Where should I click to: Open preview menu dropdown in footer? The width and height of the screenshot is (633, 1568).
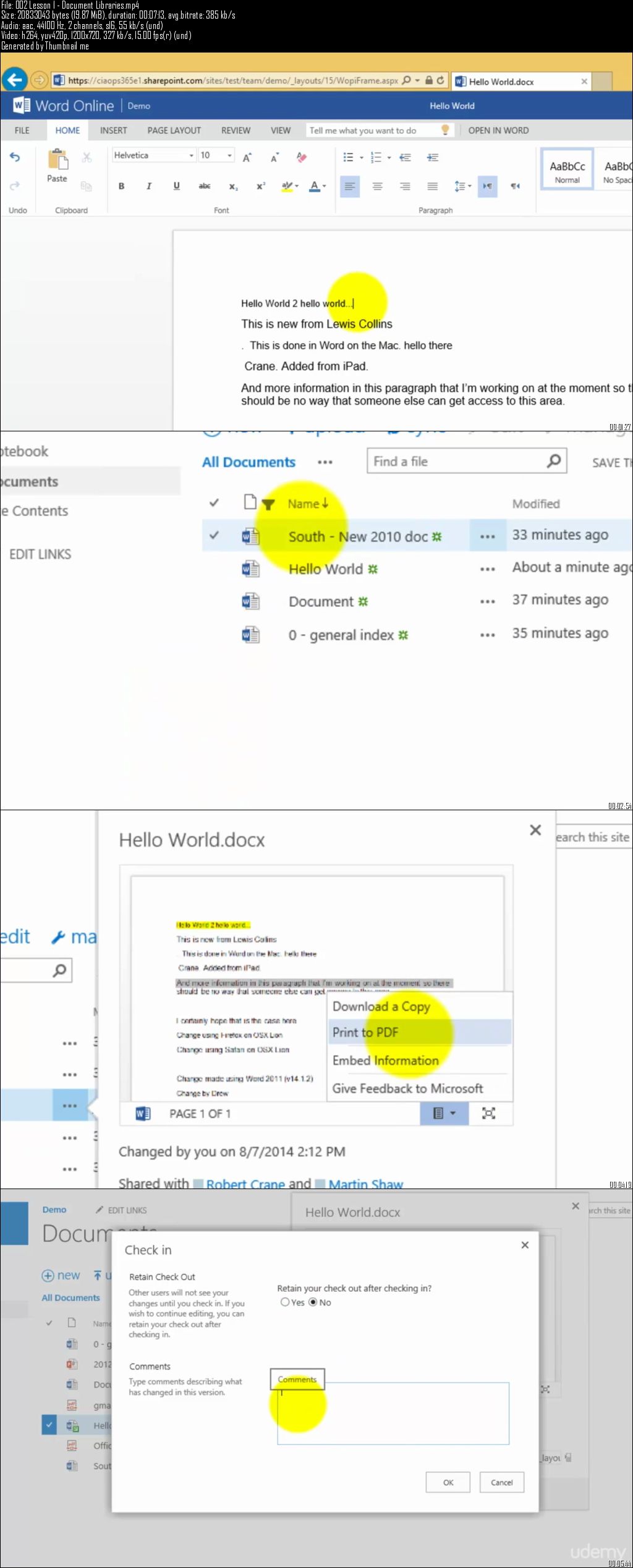coord(444,1113)
